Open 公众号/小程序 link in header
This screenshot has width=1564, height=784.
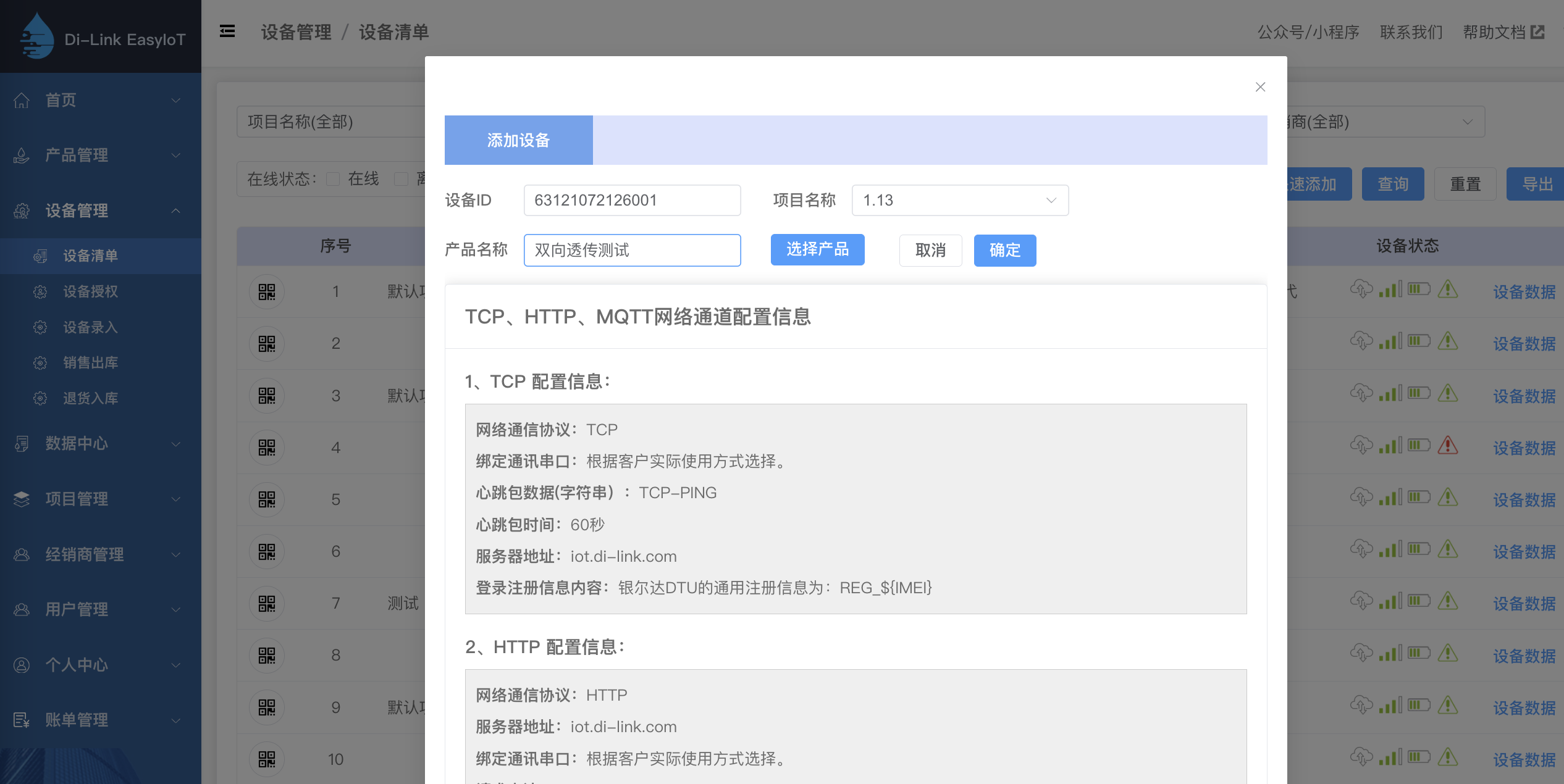coord(1308,32)
